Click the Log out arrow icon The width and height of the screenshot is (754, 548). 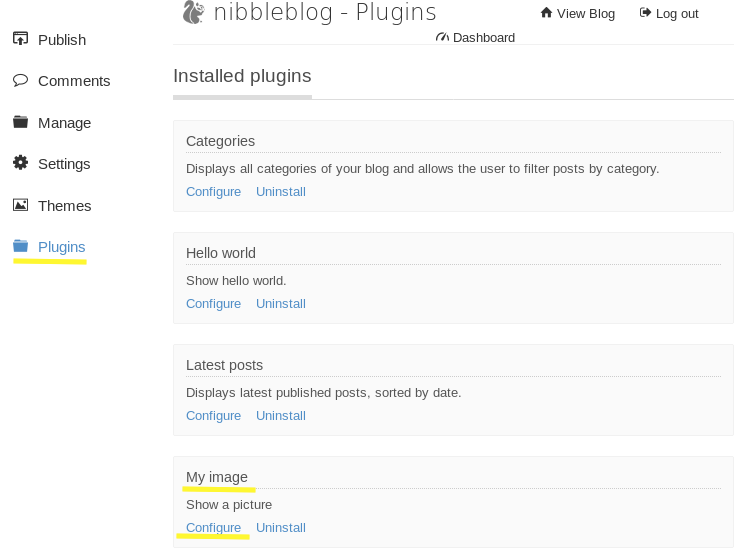pyautogui.click(x=645, y=13)
